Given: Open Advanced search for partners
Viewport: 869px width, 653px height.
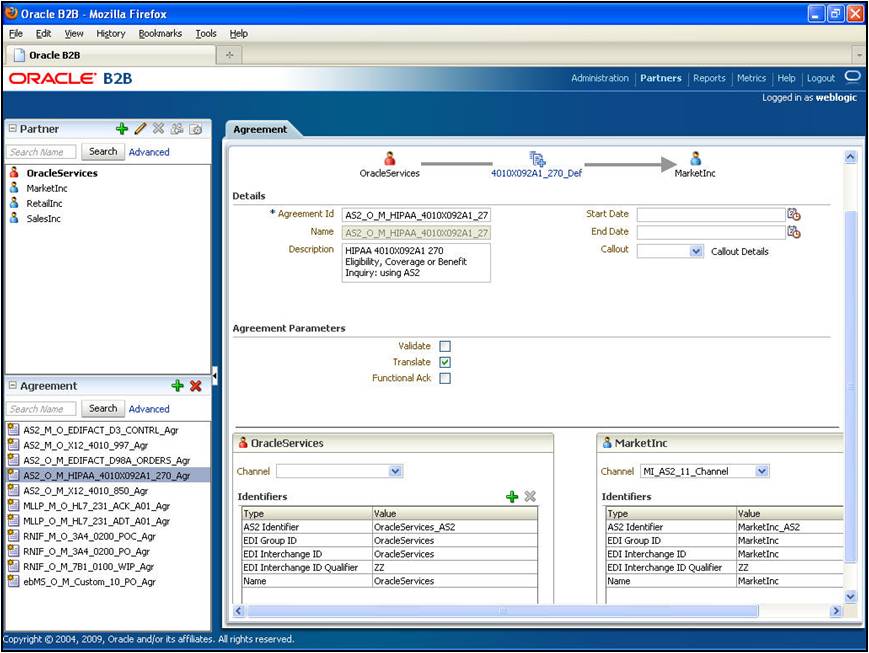Looking at the screenshot, I should click(x=149, y=152).
